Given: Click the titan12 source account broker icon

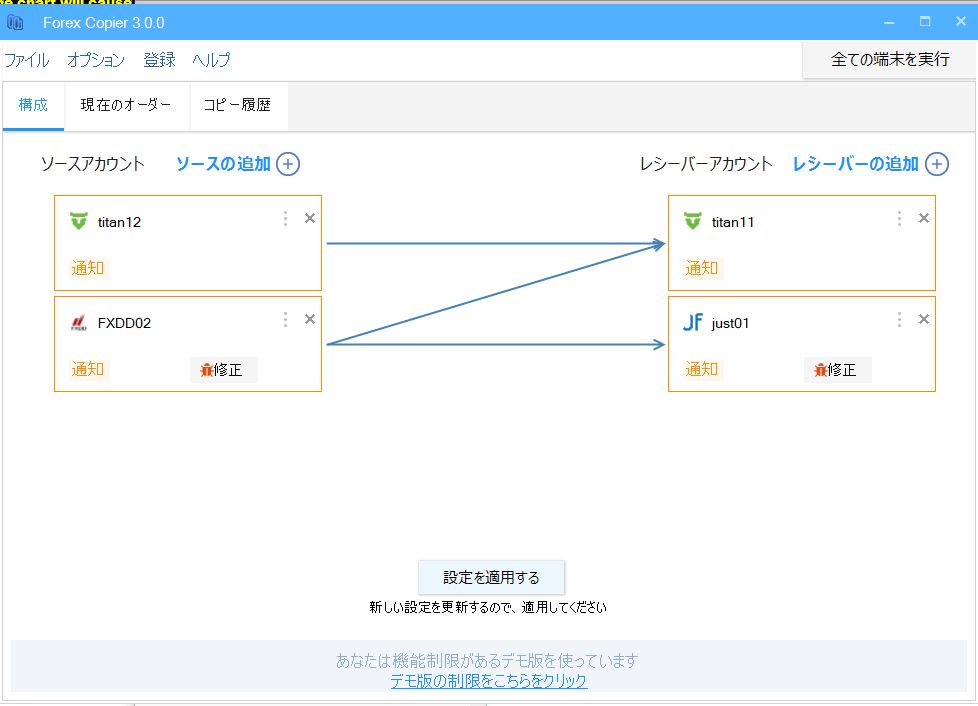Looking at the screenshot, I should [80, 221].
